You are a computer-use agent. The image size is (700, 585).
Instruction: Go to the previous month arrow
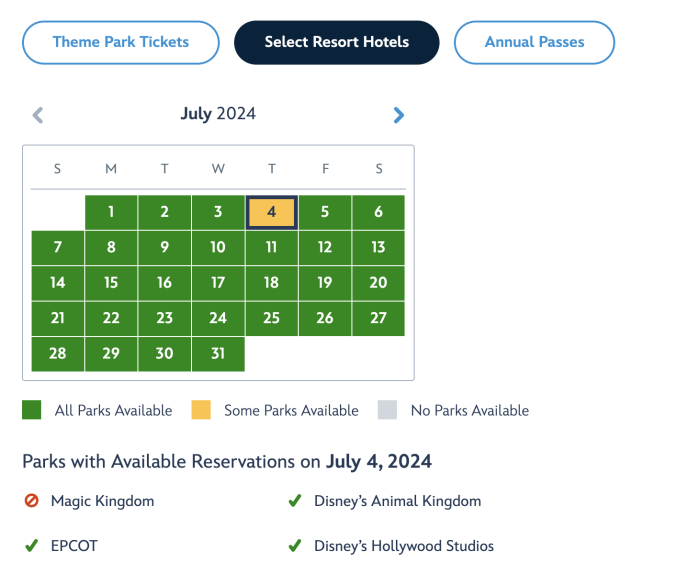click(38, 115)
